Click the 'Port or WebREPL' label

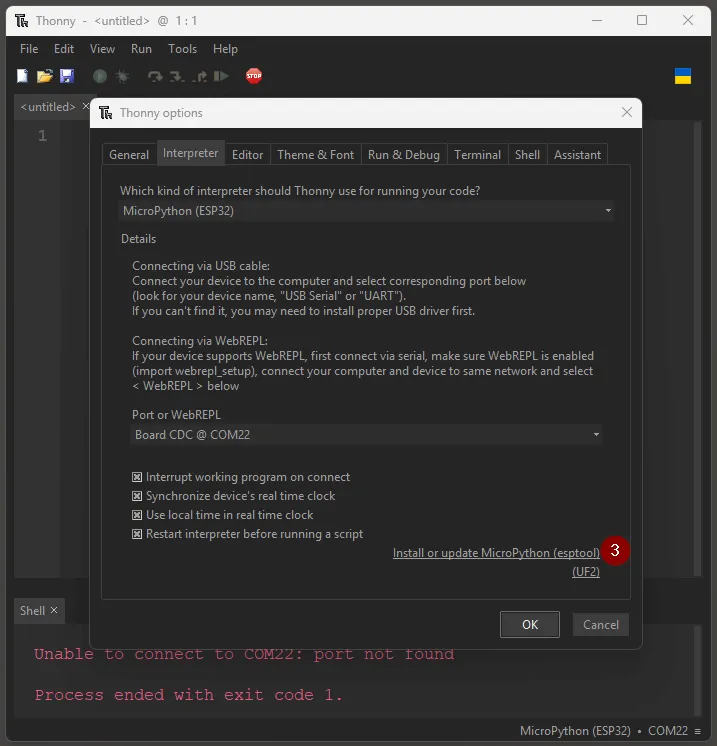(x=176, y=415)
